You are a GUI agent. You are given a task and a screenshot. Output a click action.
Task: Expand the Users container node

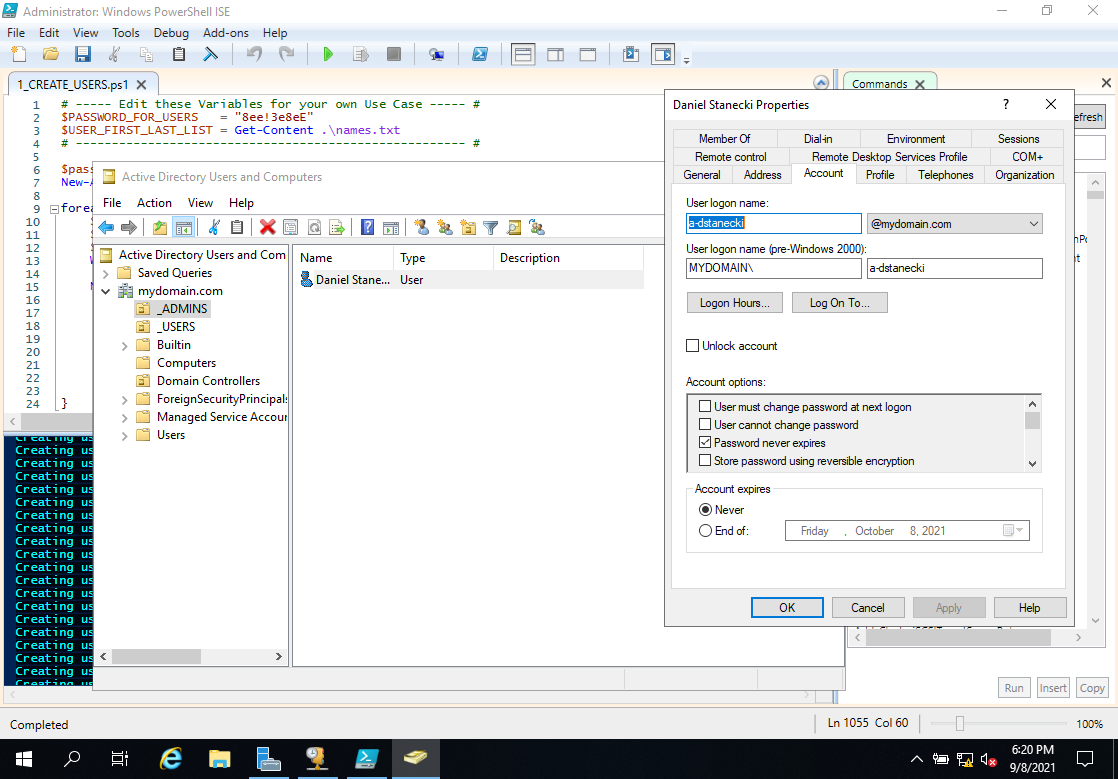125,435
